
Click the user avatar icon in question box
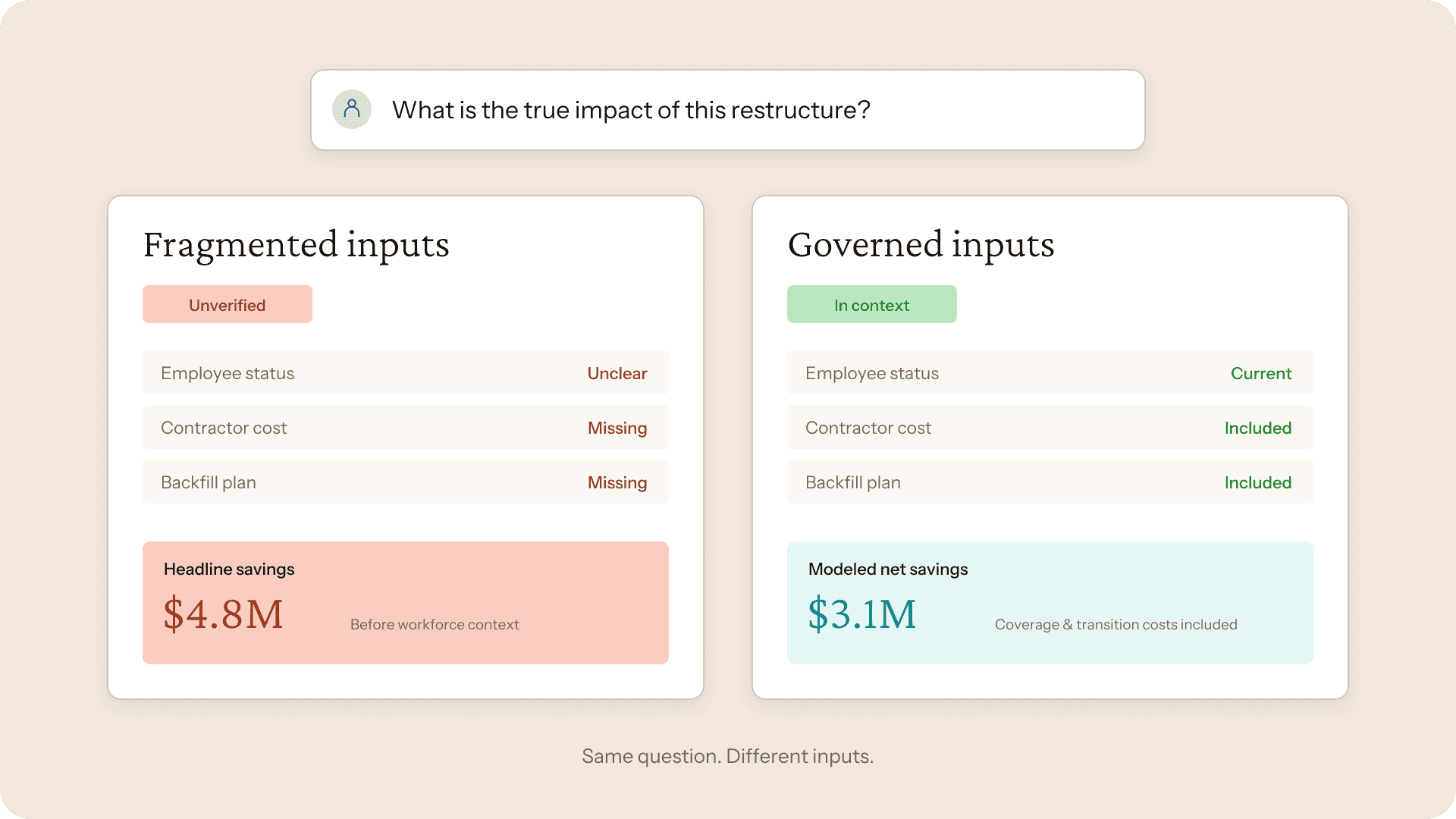pyautogui.click(x=352, y=109)
